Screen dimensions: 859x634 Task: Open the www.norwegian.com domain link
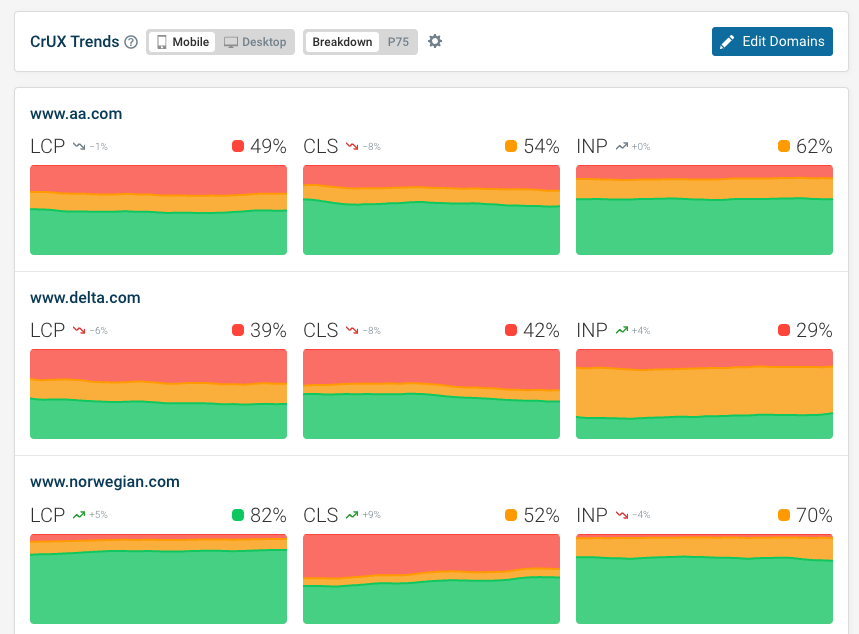(x=105, y=482)
